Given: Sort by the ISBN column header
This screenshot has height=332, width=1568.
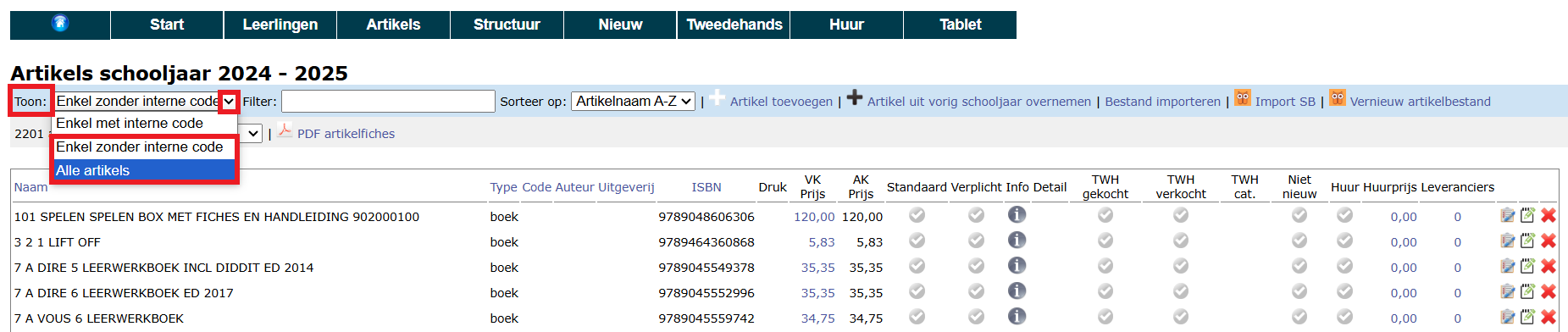Looking at the screenshot, I should (706, 187).
